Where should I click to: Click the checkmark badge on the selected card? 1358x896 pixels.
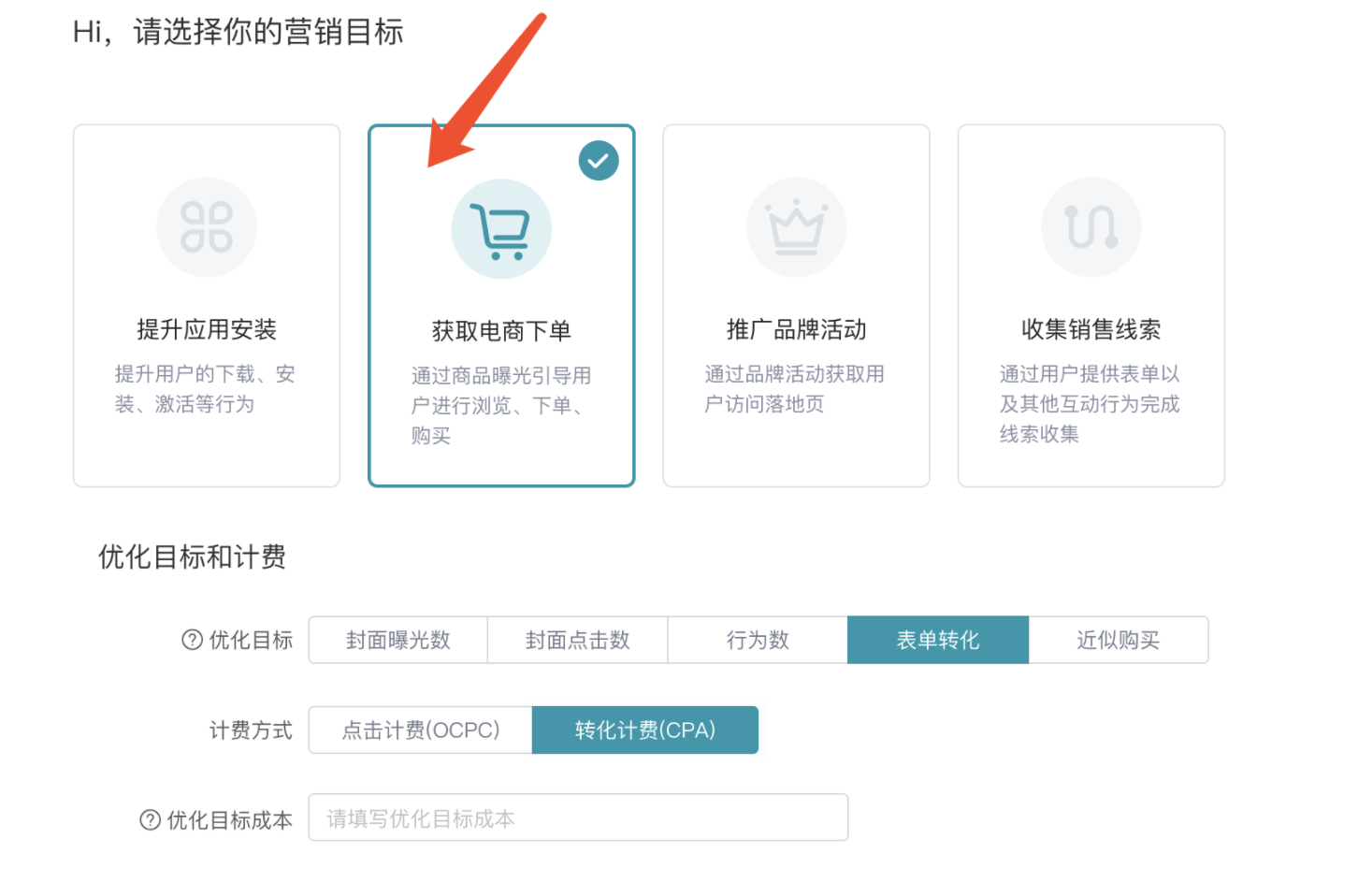(599, 160)
